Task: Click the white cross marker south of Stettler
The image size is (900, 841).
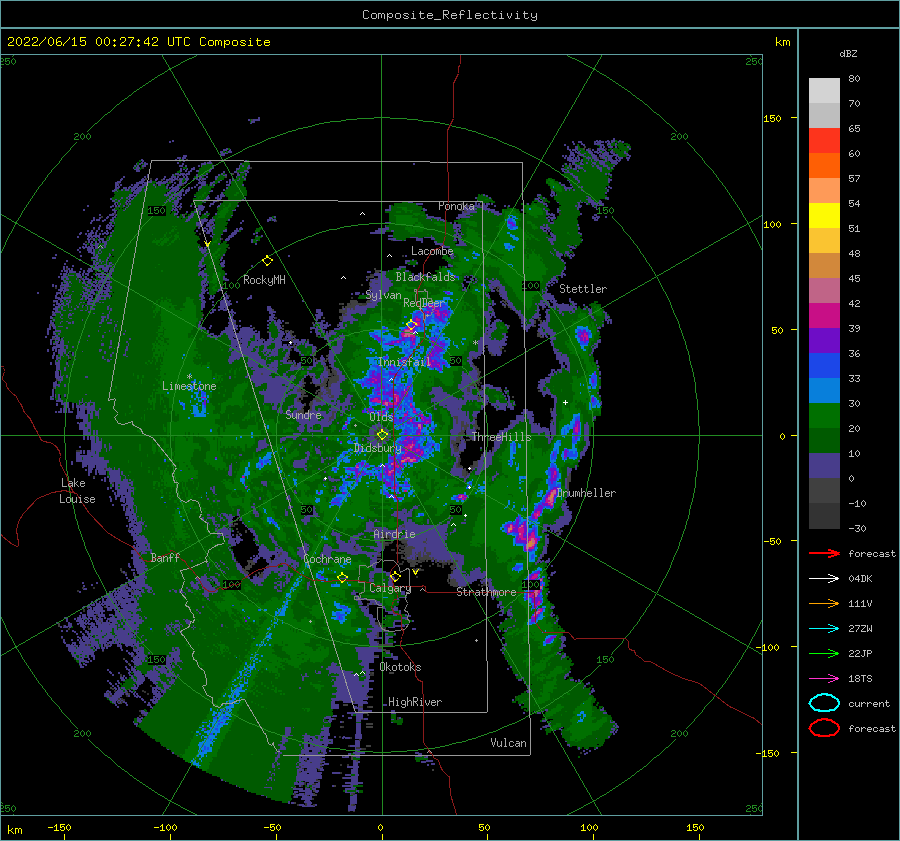Action: pos(565,402)
